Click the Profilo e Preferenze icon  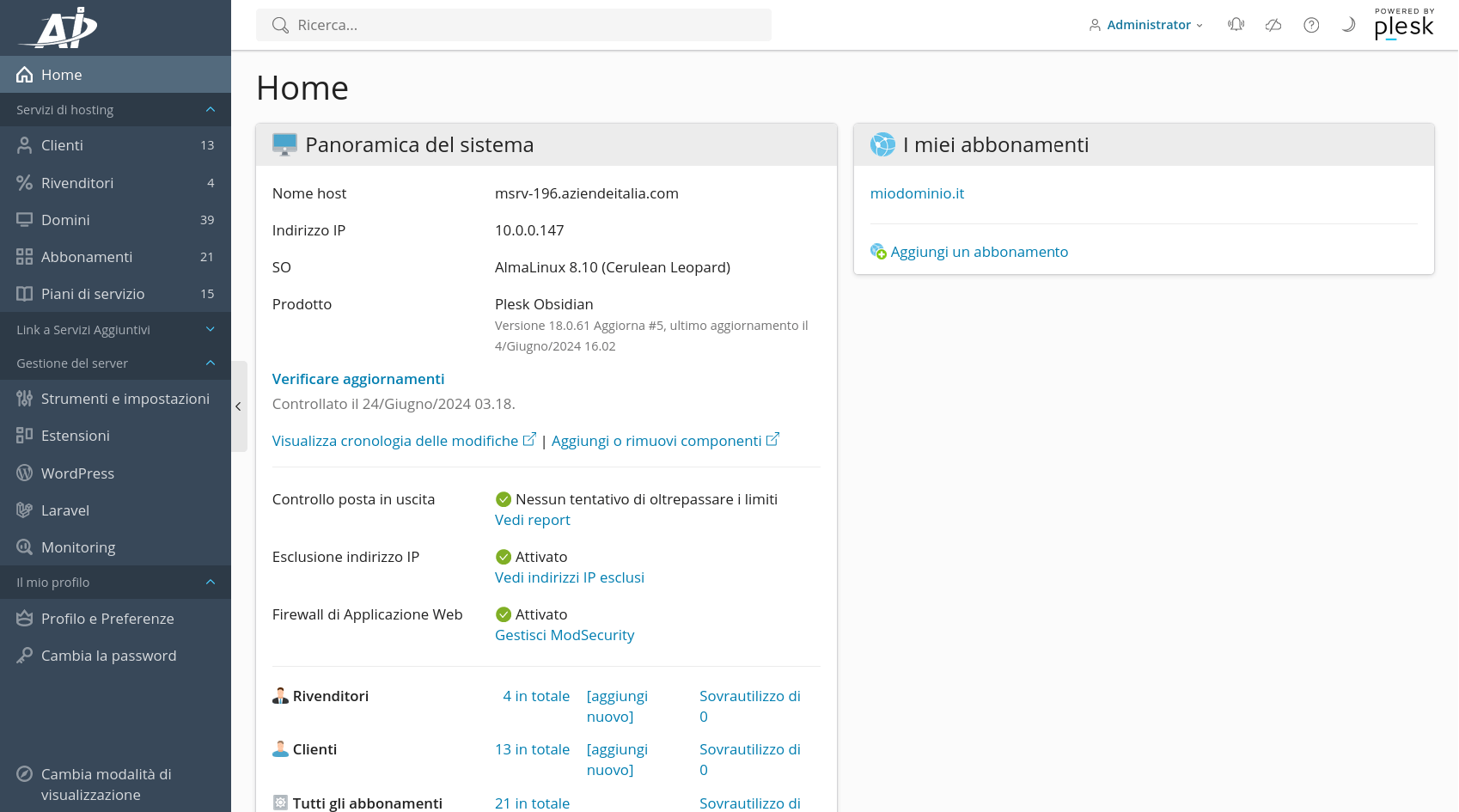click(24, 619)
